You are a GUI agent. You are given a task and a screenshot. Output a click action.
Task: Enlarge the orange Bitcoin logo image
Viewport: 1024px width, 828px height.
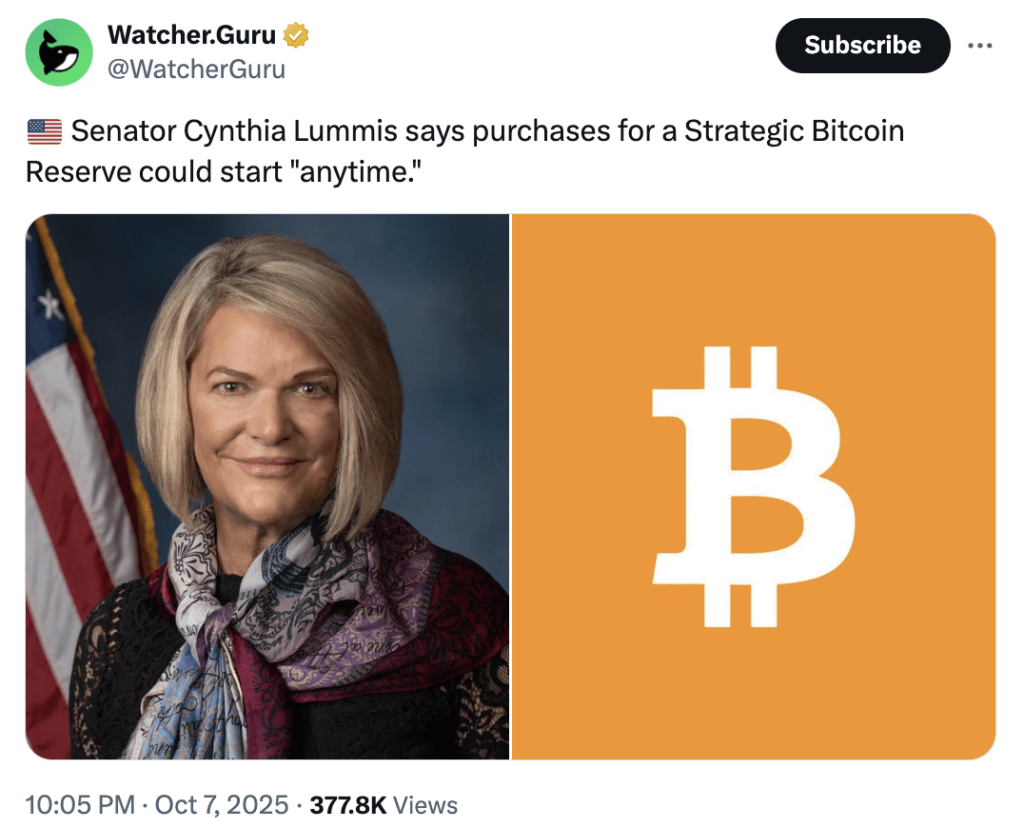tap(753, 486)
